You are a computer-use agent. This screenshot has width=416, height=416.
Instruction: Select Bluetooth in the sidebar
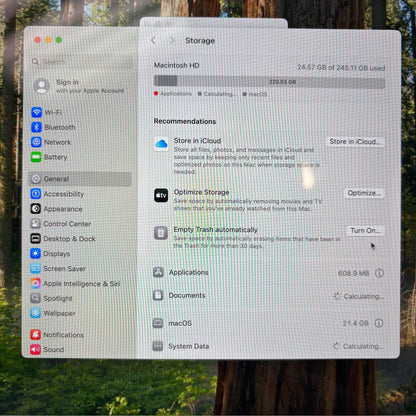coord(53,127)
